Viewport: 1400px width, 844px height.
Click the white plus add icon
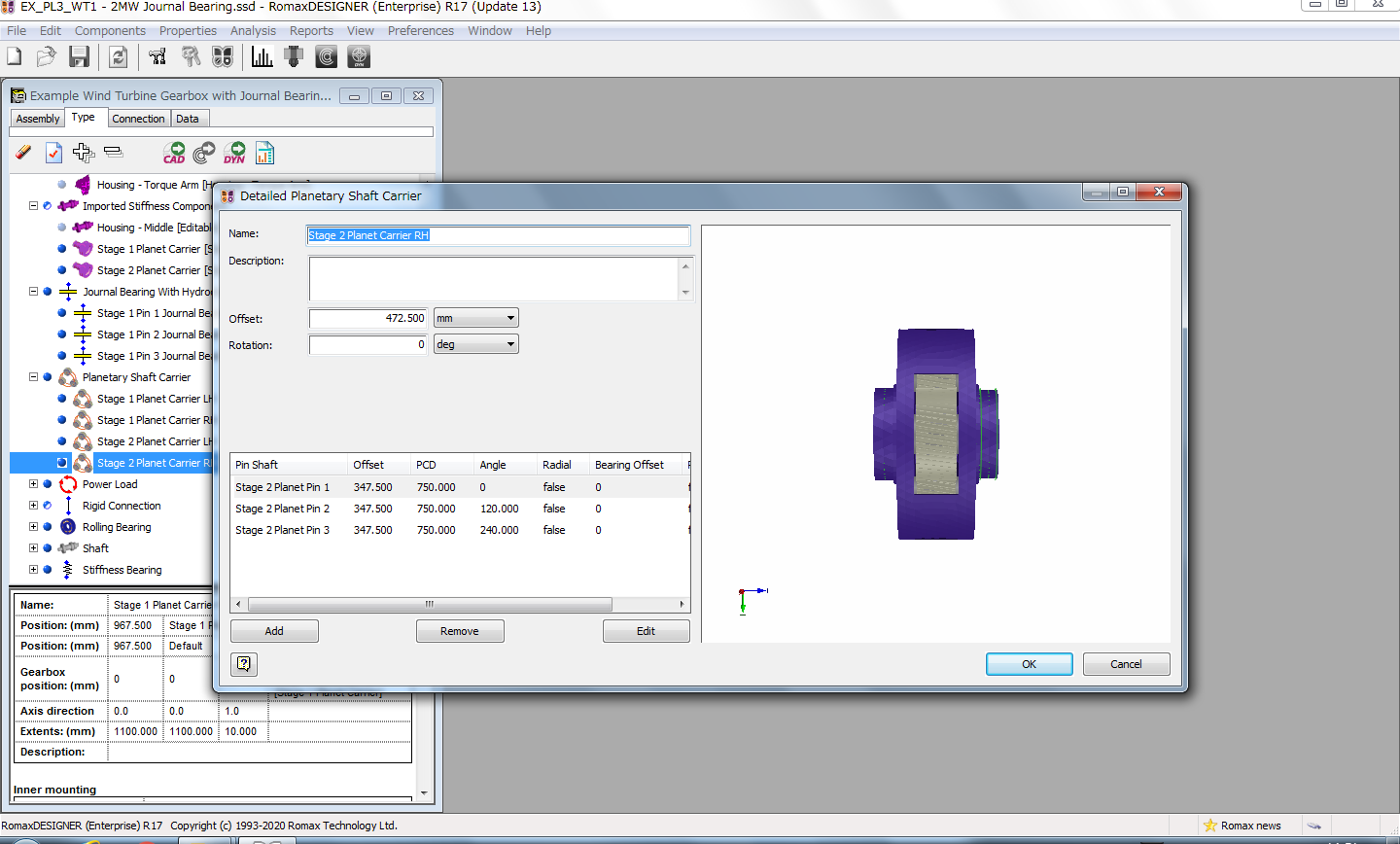[x=84, y=152]
